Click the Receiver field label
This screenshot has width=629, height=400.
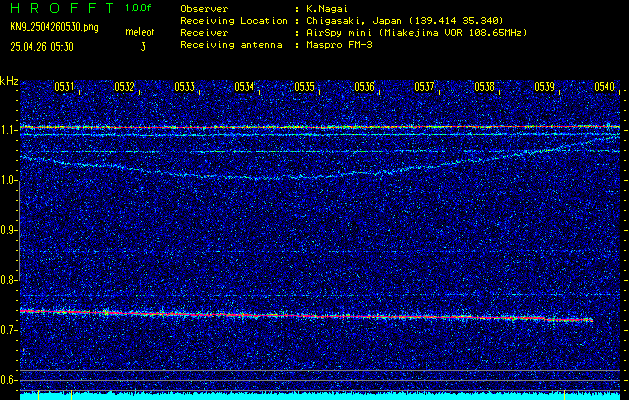tap(204, 33)
